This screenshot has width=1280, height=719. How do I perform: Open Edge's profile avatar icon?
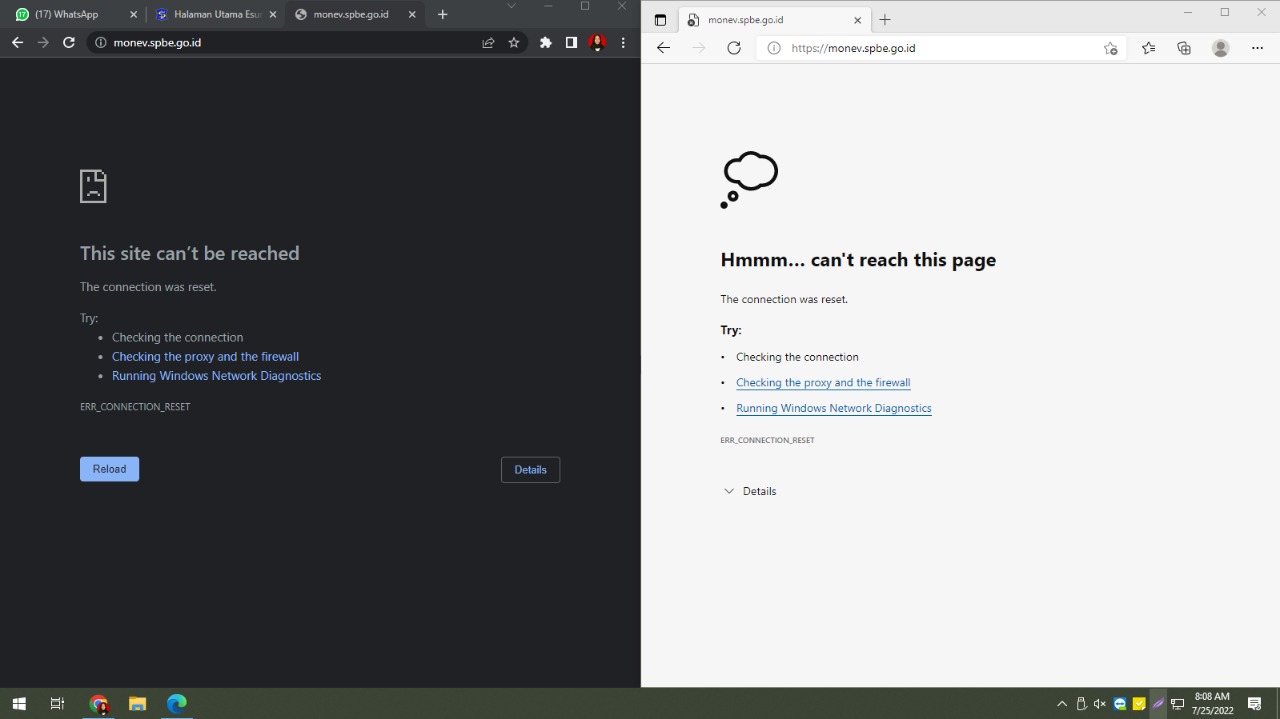point(1220,48)
